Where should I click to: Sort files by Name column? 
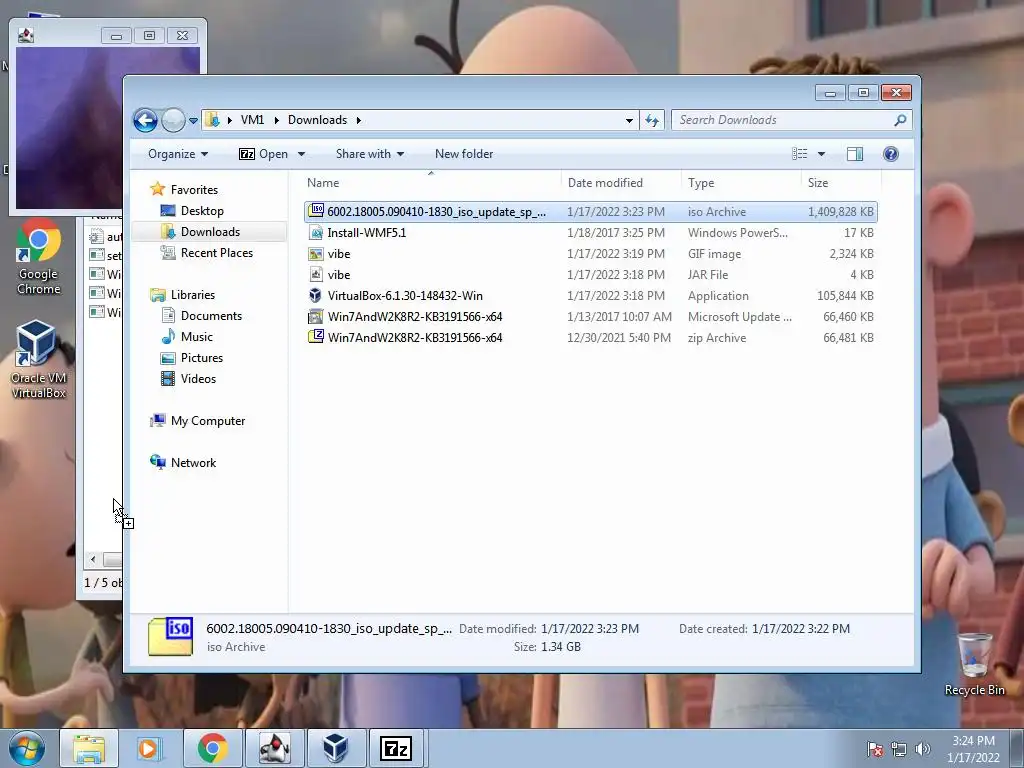[x=431, y=183]
